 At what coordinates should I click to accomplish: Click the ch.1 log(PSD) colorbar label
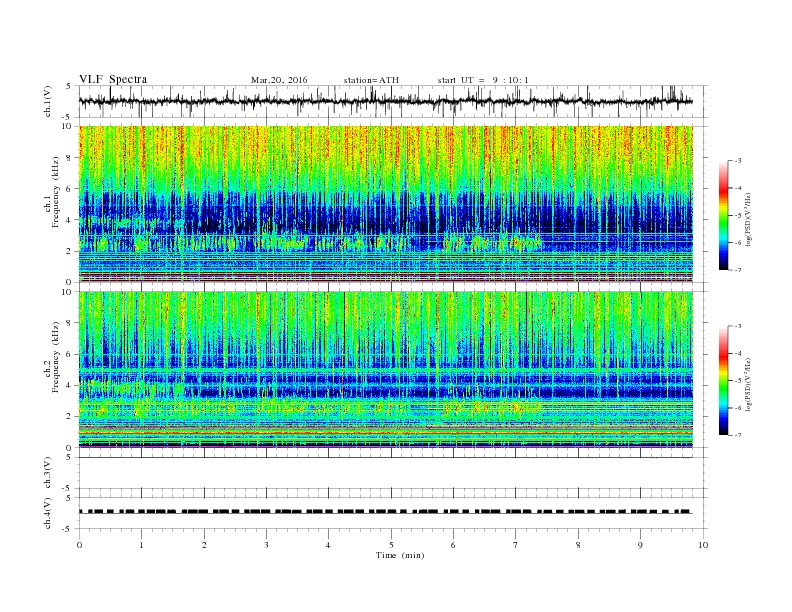[747, 218]
